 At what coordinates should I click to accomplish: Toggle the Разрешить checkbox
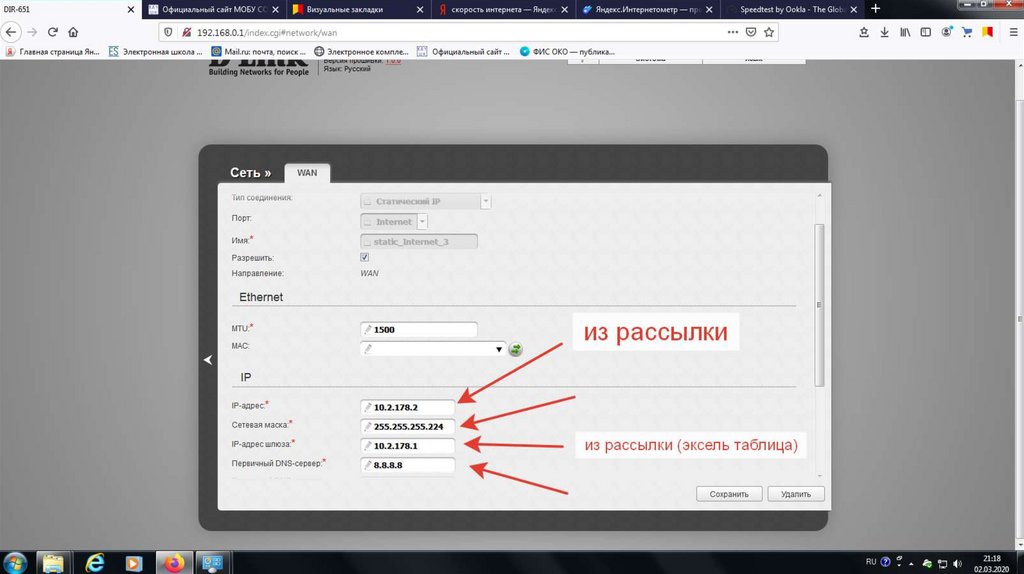pyautogui.click(x=365, y=257)
